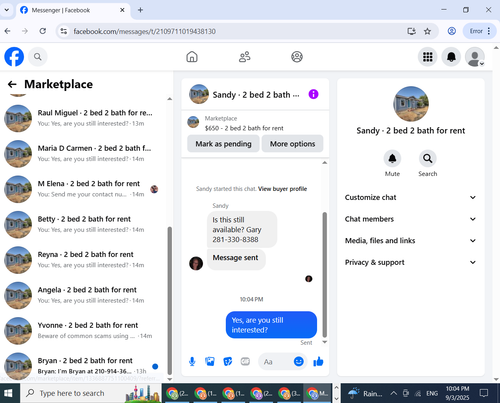This screenshot has width=500, height=403.
Task: Click the browser address bar URL
Action: (x=144, y=31)
